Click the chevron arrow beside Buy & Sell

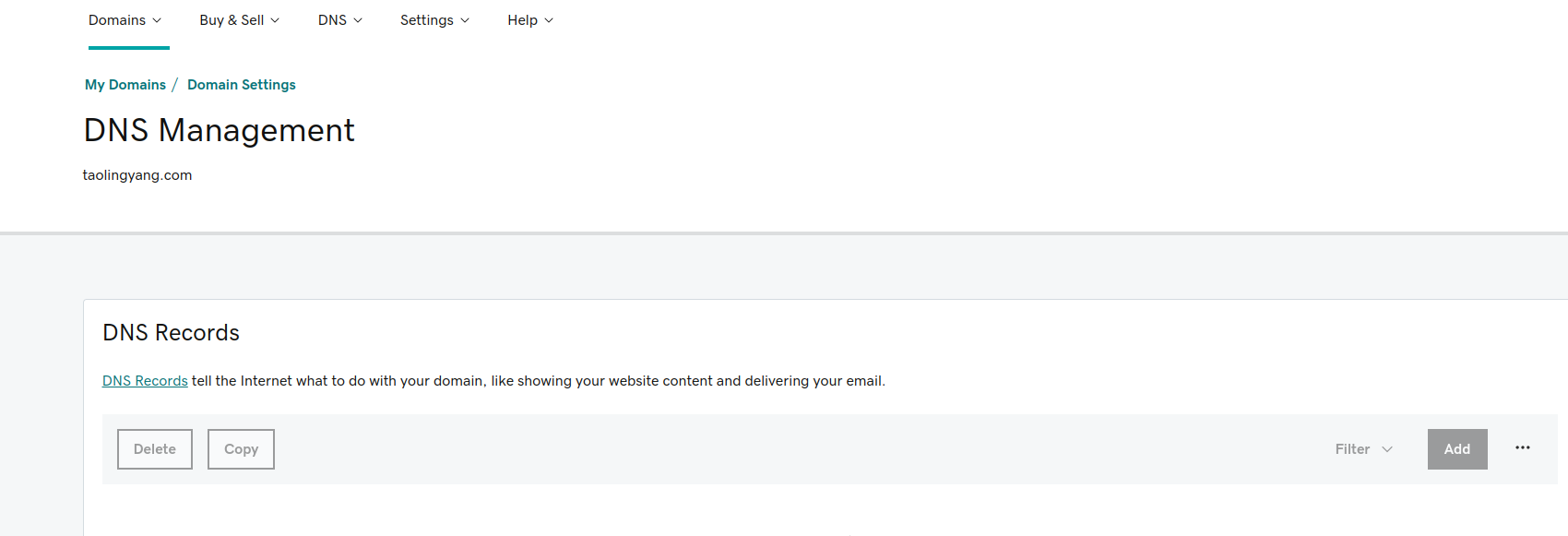click(x=275, y=20)
